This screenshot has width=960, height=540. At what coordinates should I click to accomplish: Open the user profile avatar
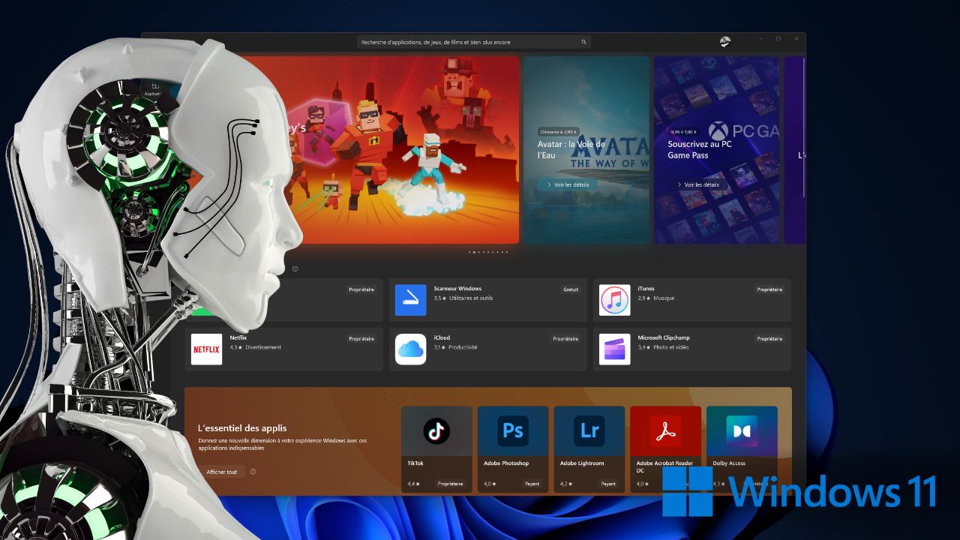click(725, 42)
